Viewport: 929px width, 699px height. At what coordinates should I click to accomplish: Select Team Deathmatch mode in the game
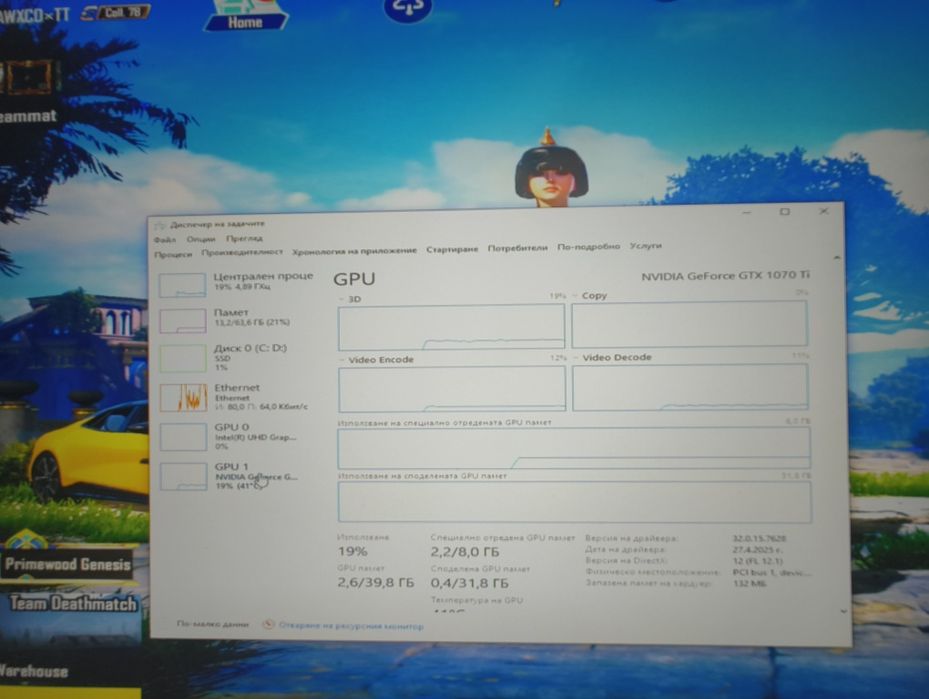point(72,604)
